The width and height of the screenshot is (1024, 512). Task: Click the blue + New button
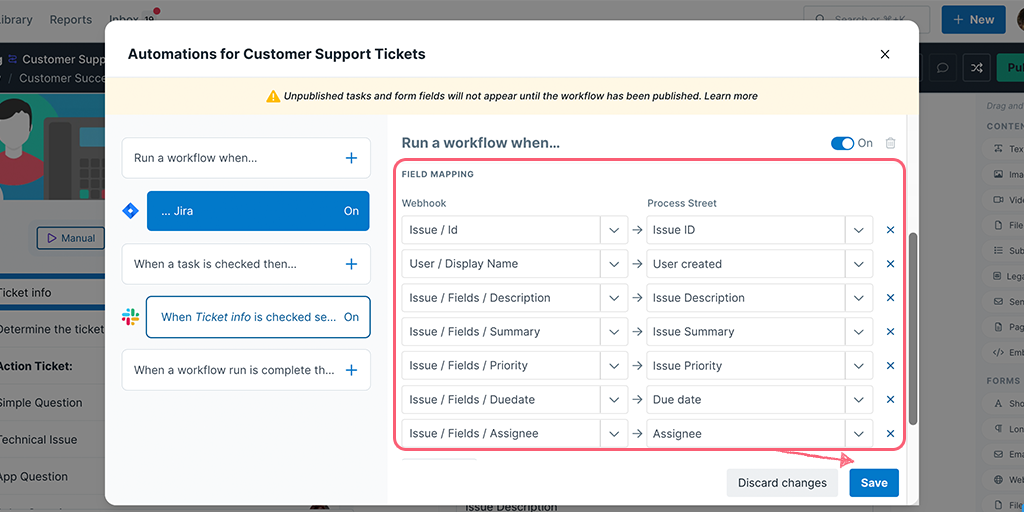coord(973,20)
